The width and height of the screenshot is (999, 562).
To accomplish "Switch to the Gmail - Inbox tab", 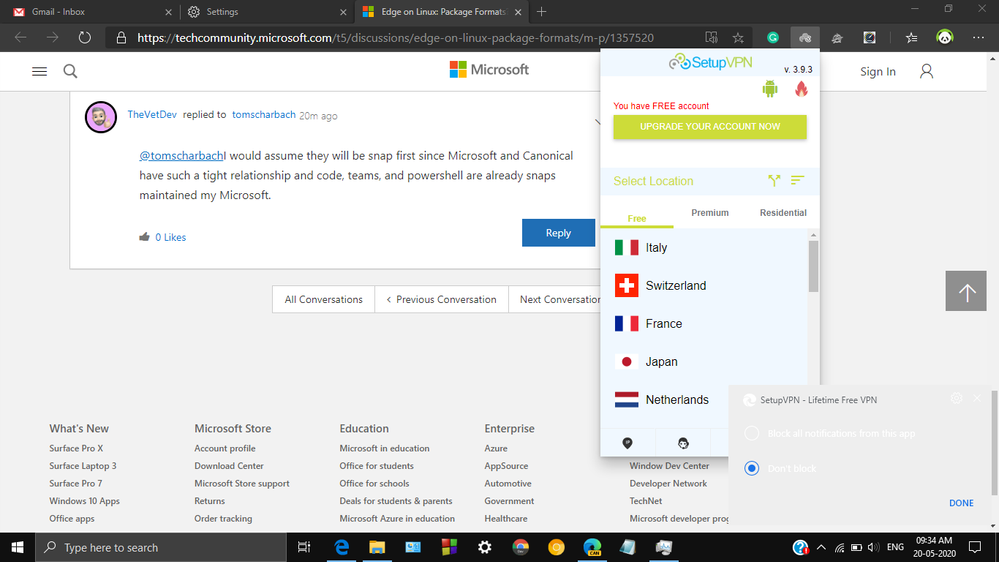I will click(x=89, y=11).
